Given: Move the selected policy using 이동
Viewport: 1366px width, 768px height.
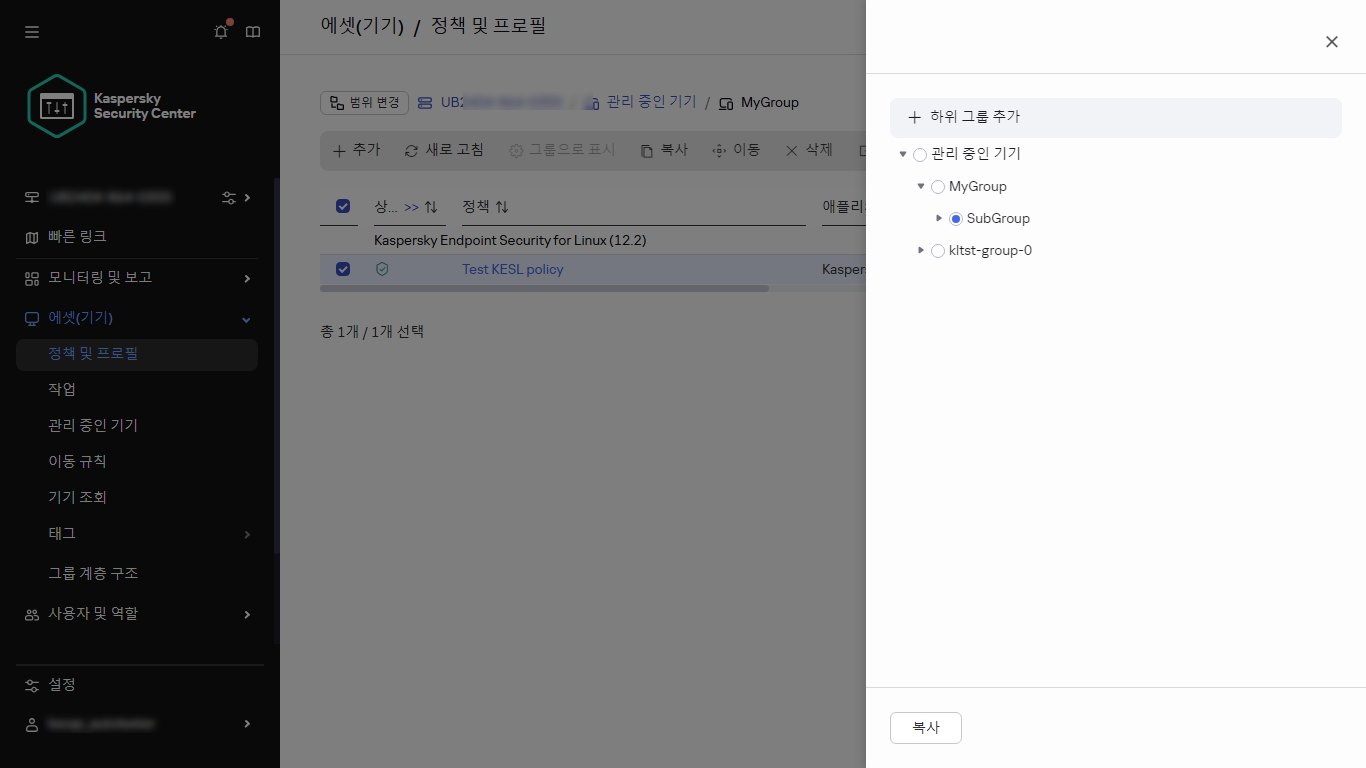Looking at the screenshot, I should click(x=736, y=149).
